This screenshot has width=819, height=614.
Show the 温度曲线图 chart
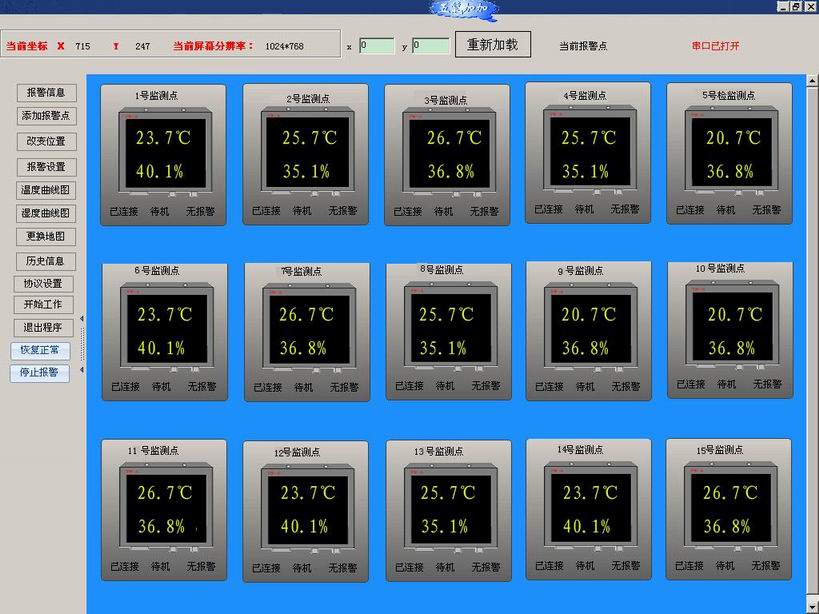[45, 190]
